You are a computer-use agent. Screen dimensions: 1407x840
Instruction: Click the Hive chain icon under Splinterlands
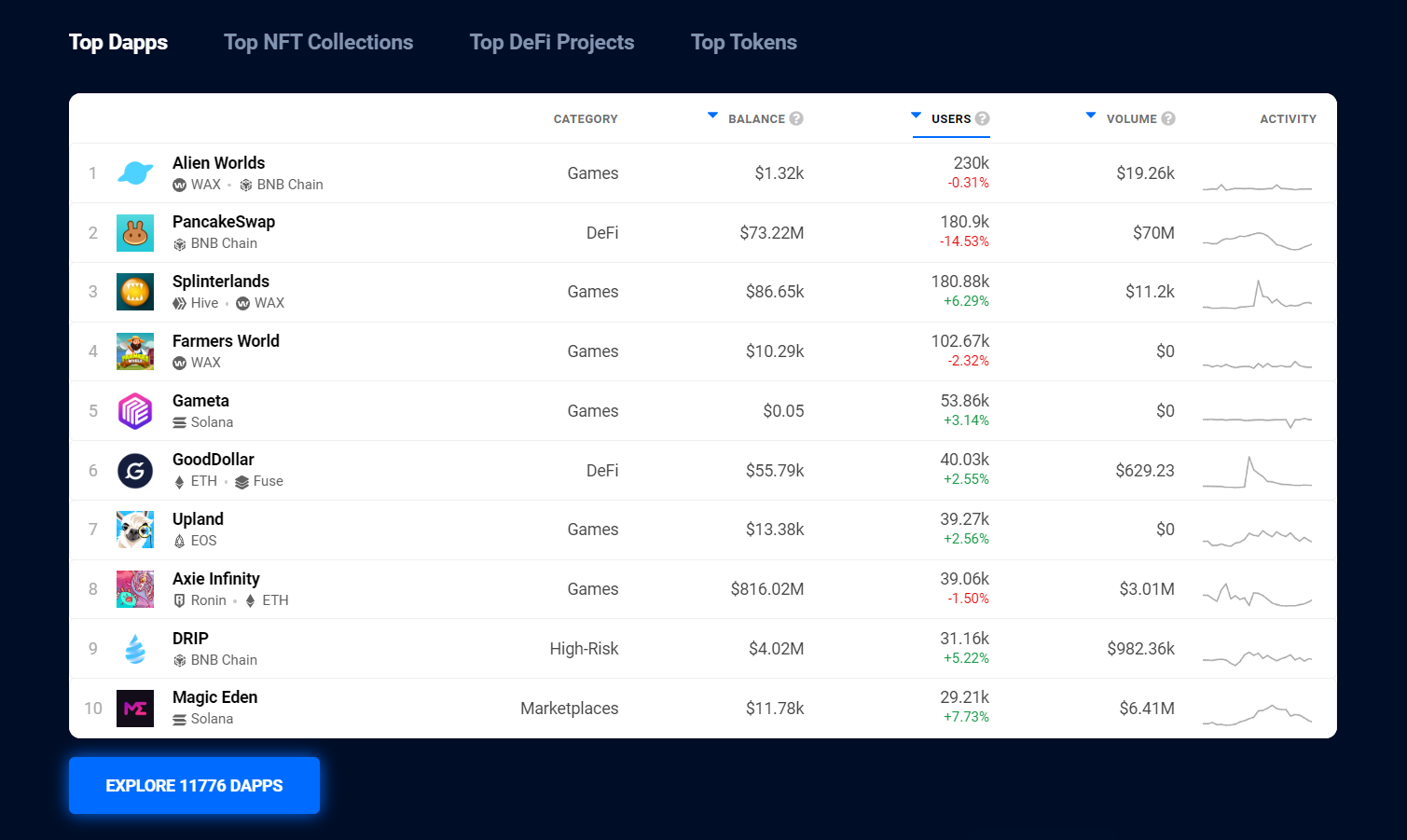tap(179, 303)
